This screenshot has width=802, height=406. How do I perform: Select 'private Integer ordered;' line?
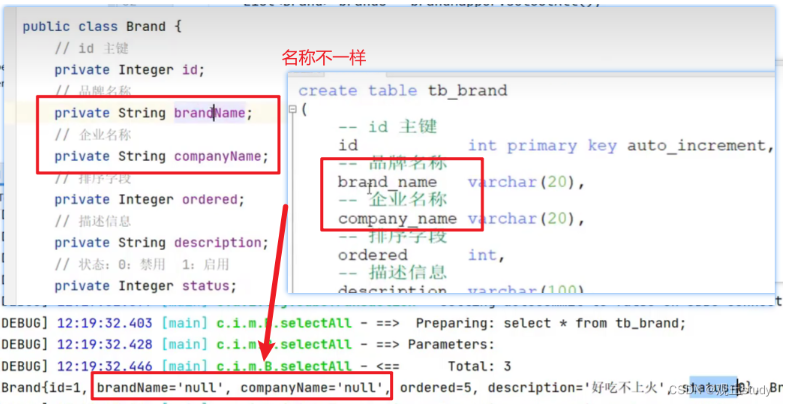click(x=149, y=199)
